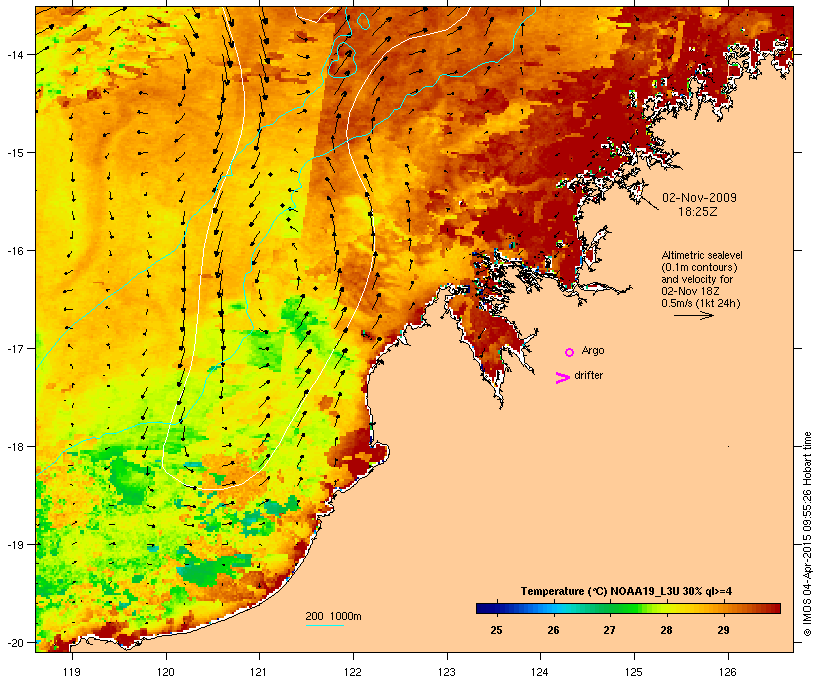Click the 122 longitude axis label
The image size is (820, 680).
pyautogui.click(x=353, y=672)
